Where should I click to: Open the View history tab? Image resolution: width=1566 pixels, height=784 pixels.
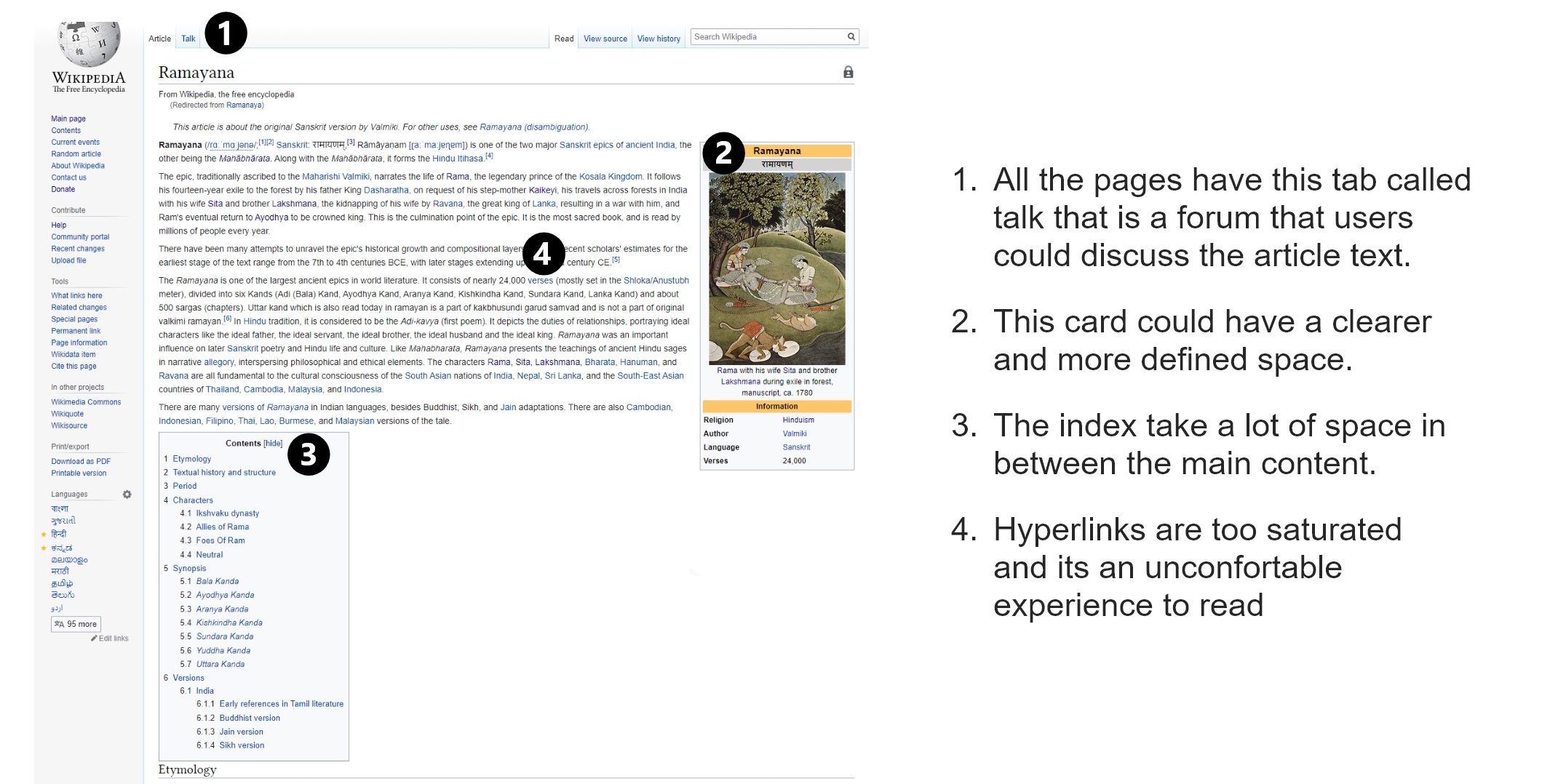point(659,39)
